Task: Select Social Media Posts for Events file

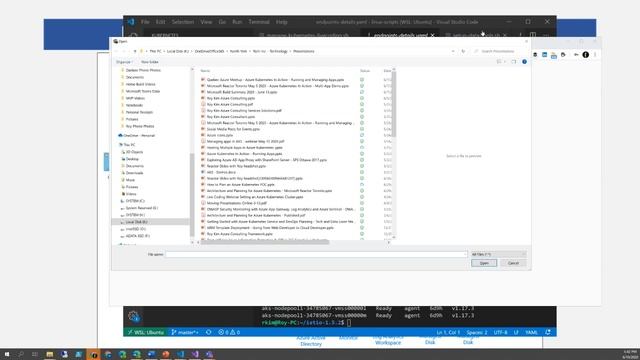Action: [233, 129]
